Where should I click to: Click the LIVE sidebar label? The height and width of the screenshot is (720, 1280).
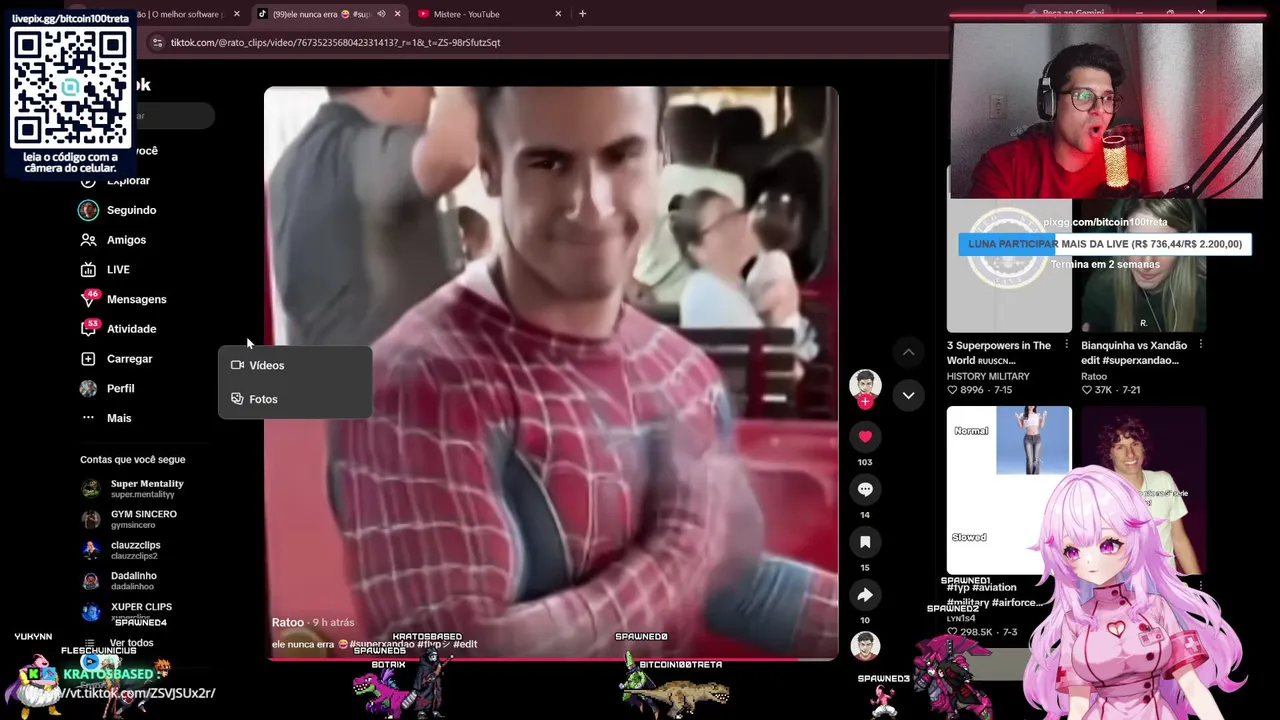pyautogui.click(x=118, y=270)
